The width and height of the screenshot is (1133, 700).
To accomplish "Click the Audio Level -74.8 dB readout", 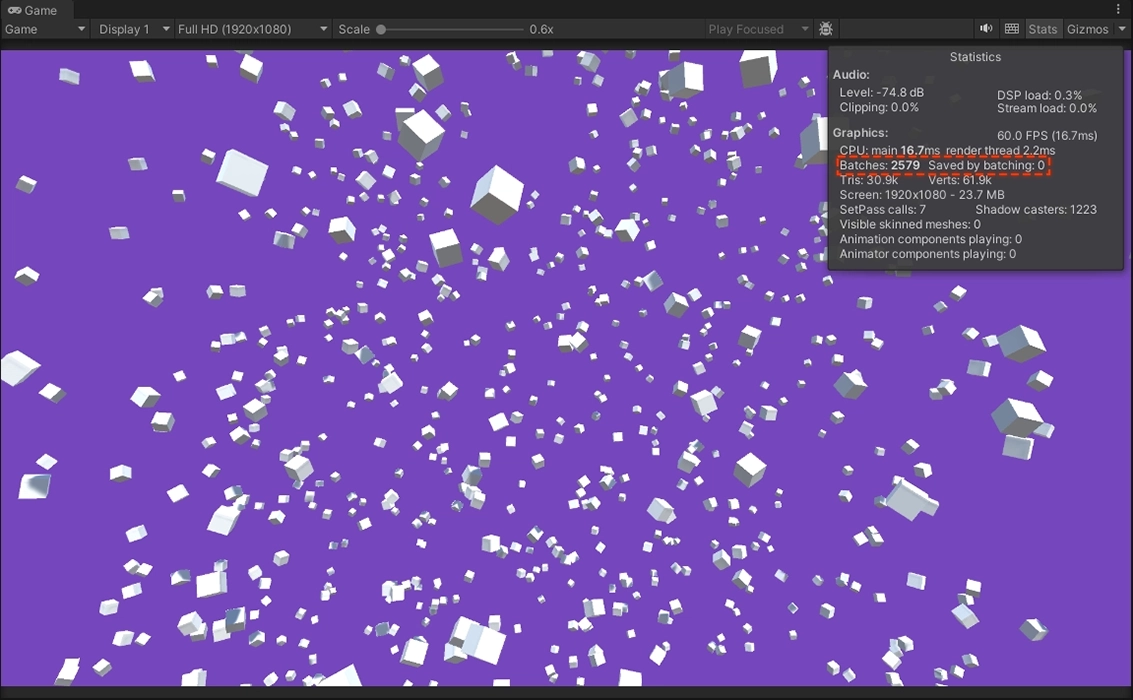I will pos(881,93).
